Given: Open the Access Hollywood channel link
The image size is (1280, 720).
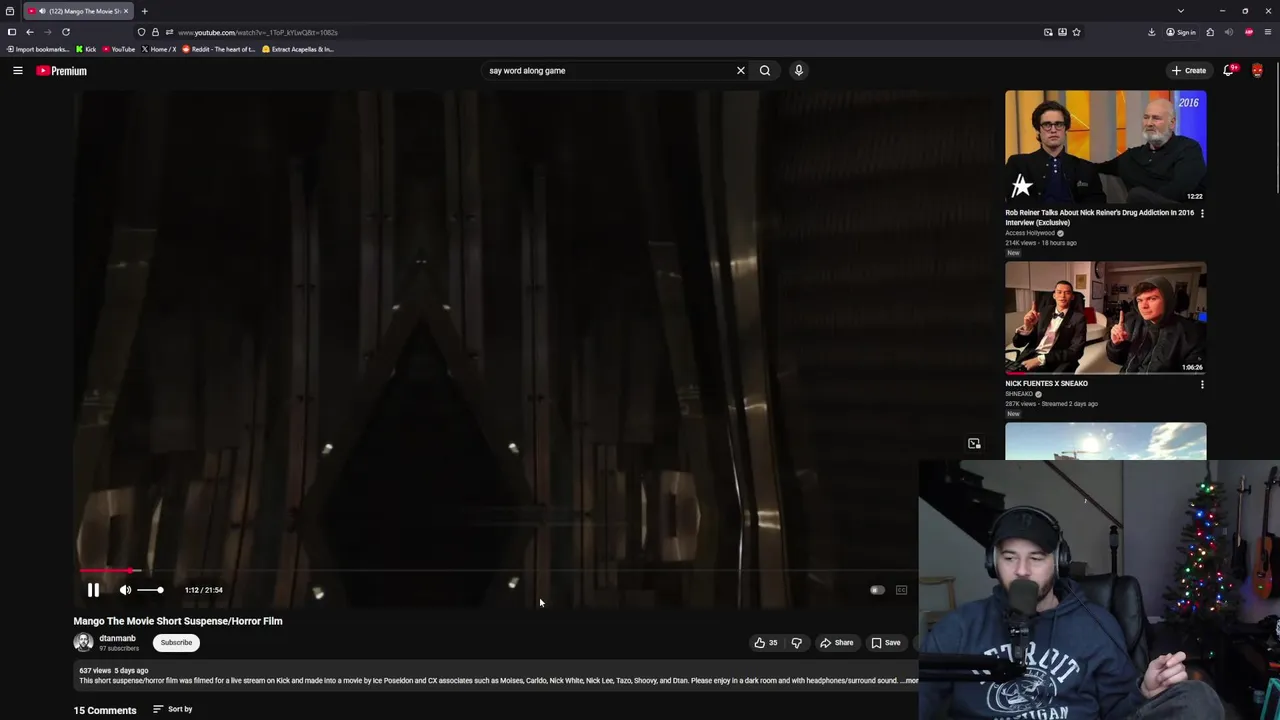Looking at the screenshot, I should [x=1030, y=233].
